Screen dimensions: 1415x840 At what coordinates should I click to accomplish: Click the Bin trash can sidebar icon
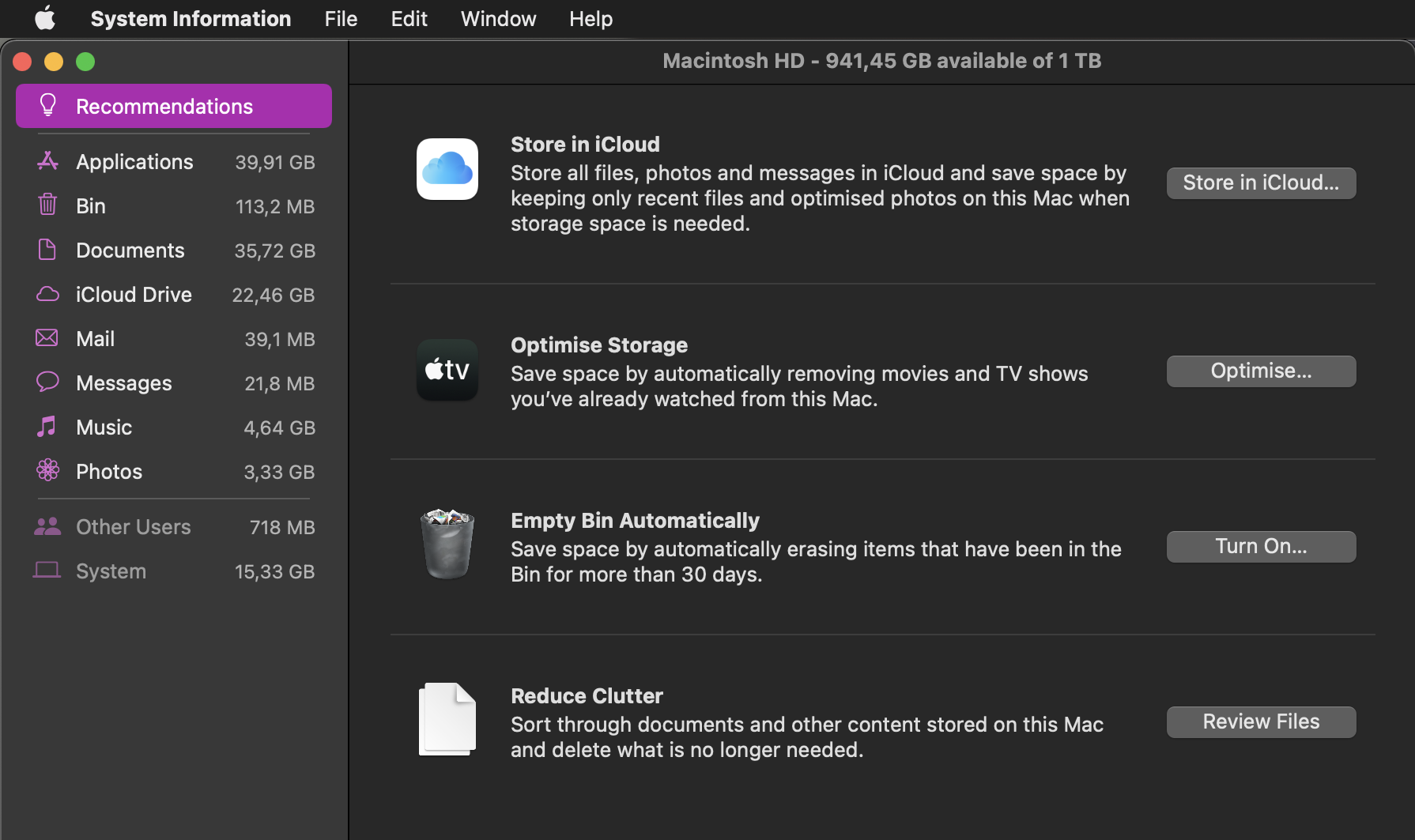click(47, 205)
